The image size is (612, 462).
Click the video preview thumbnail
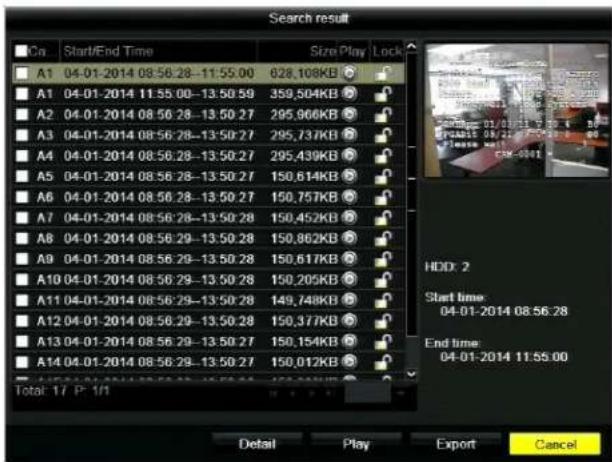(516, 110)
